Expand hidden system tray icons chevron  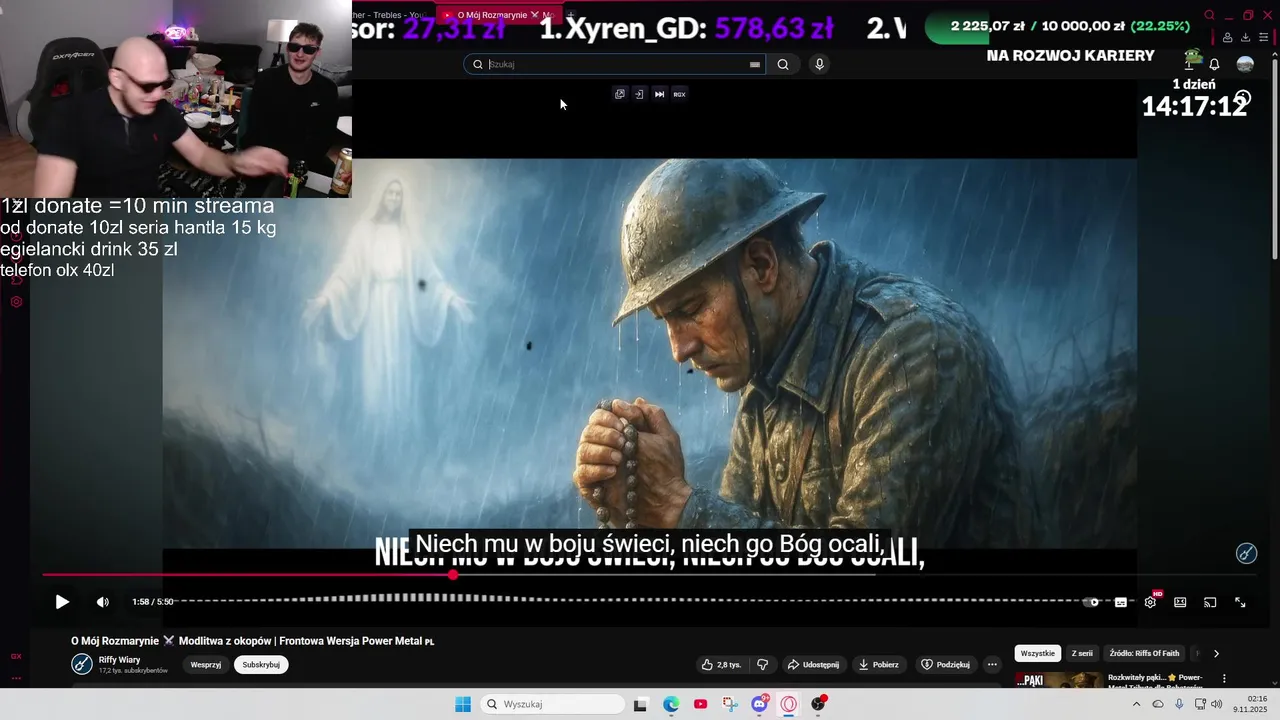(x=1136, y=704)
